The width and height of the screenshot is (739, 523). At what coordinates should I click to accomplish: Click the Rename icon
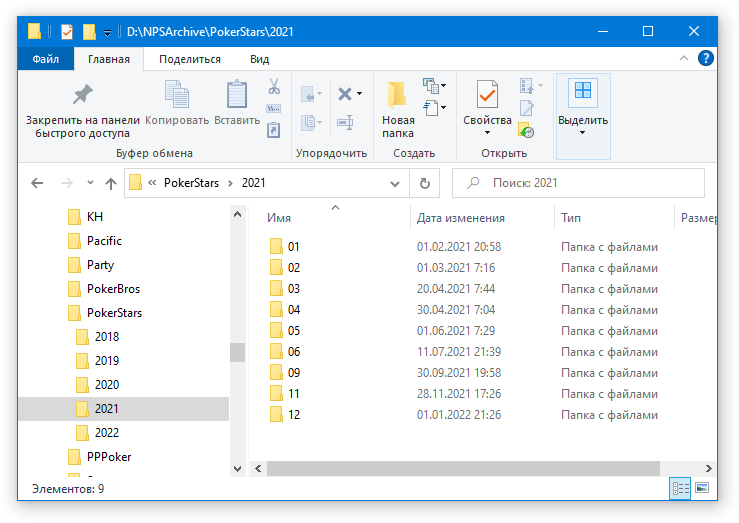click(x=345, y=123)
